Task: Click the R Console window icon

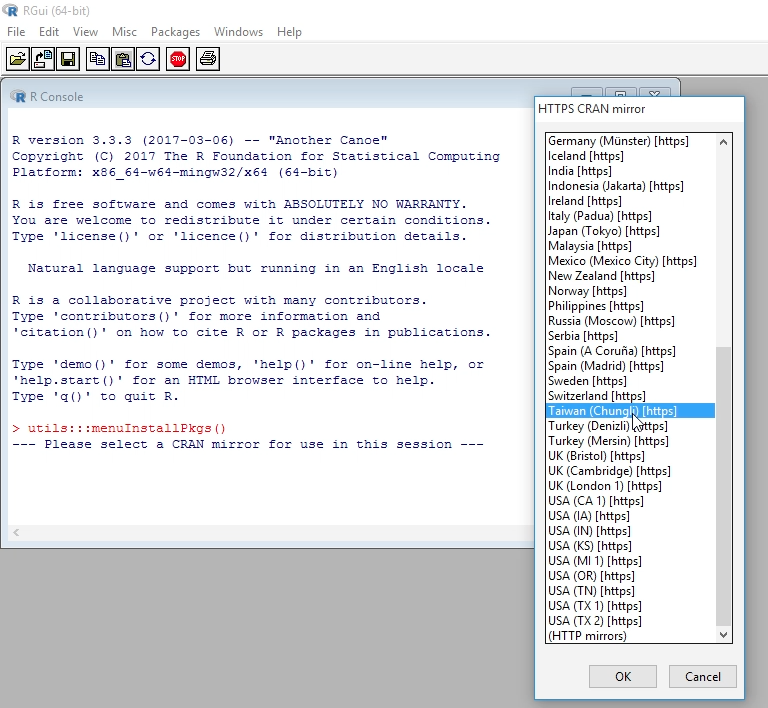Action: coord(18,96)
